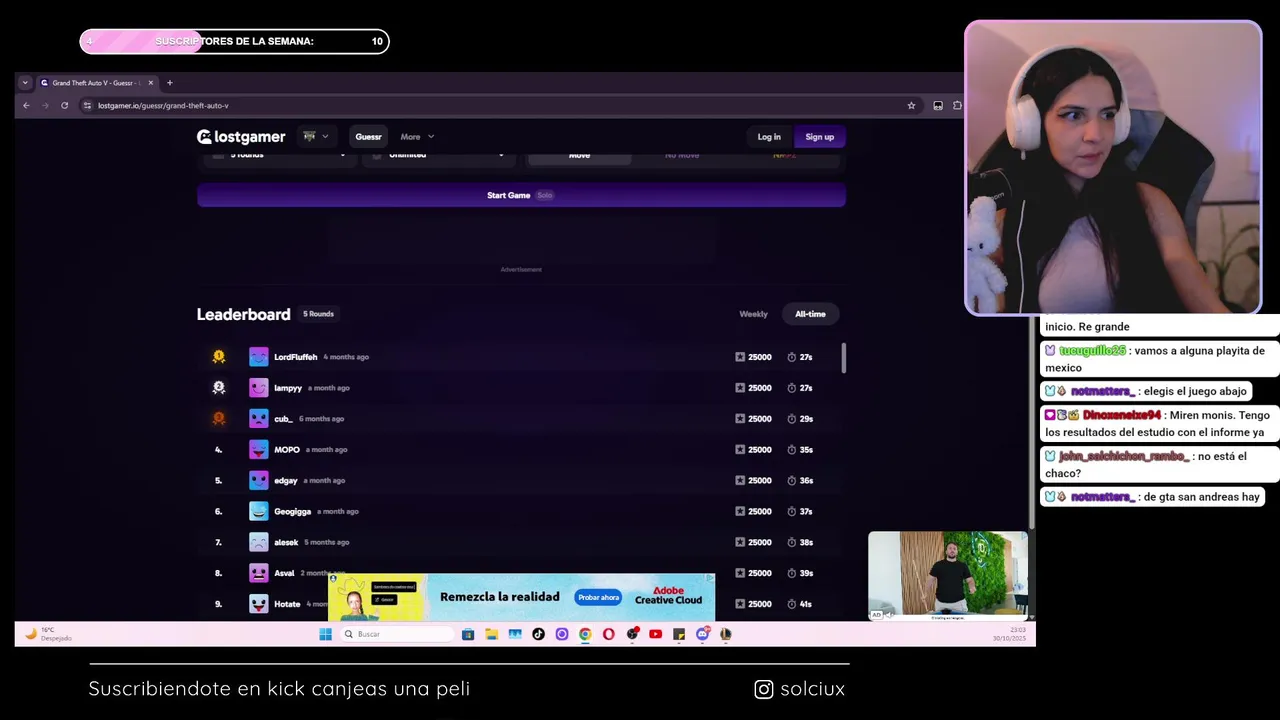Open Opera from the taskbar
Screen dimensions: 1280x720
(x=608, y=634)
